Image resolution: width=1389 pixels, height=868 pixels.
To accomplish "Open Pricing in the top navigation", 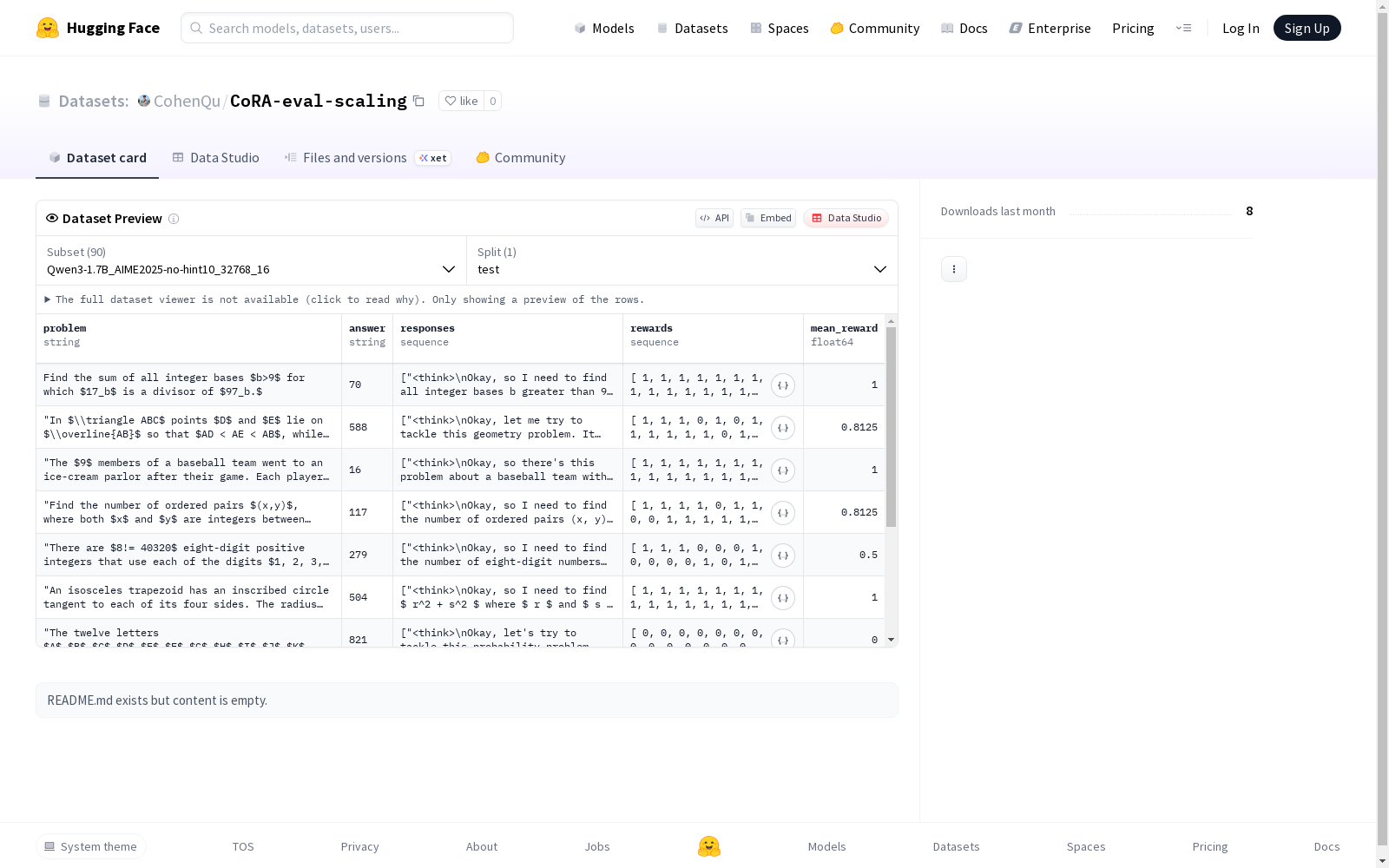I will 1133,28.
